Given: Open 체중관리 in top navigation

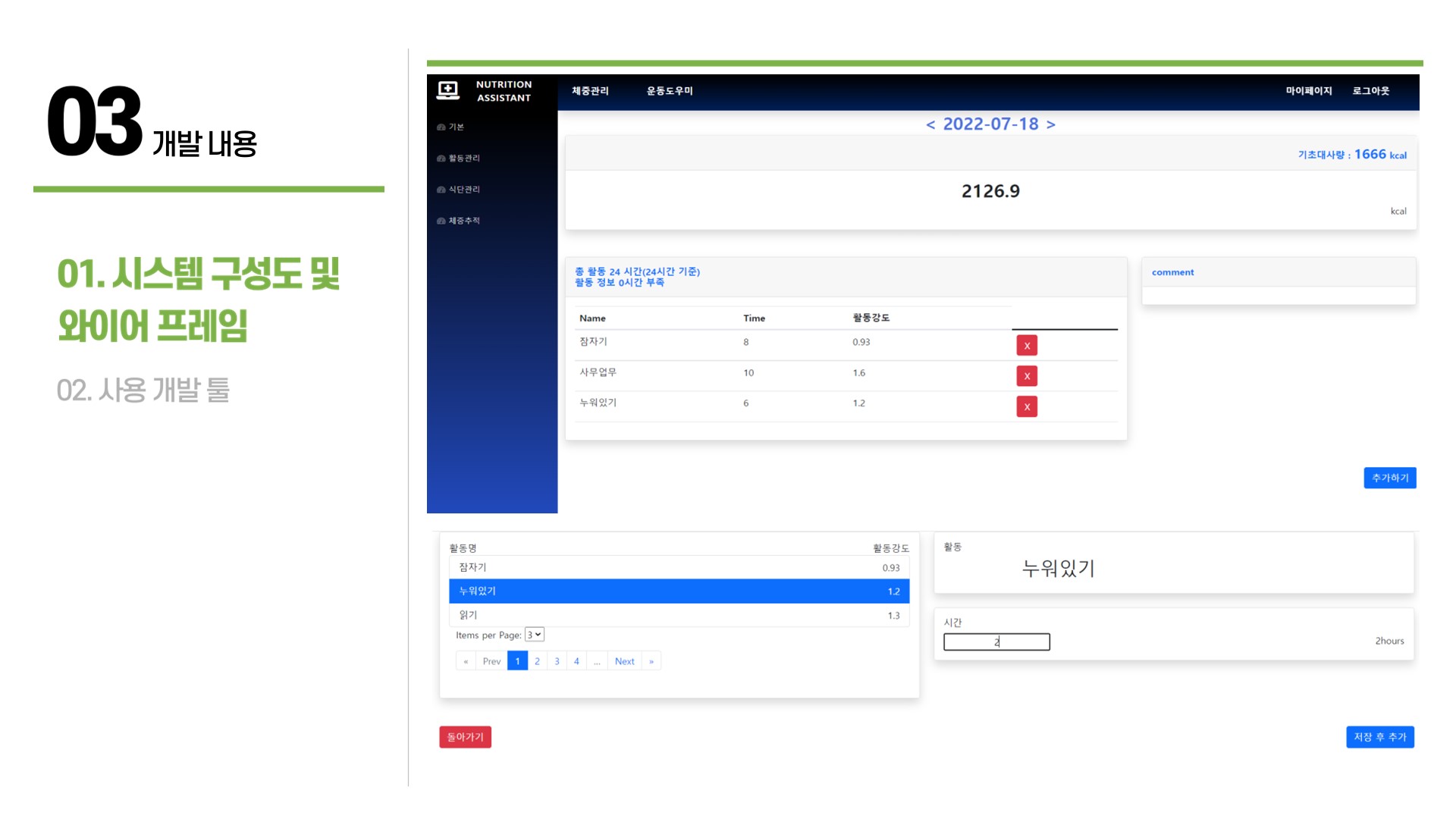Looking at the screenshot, I should [590, 91].
